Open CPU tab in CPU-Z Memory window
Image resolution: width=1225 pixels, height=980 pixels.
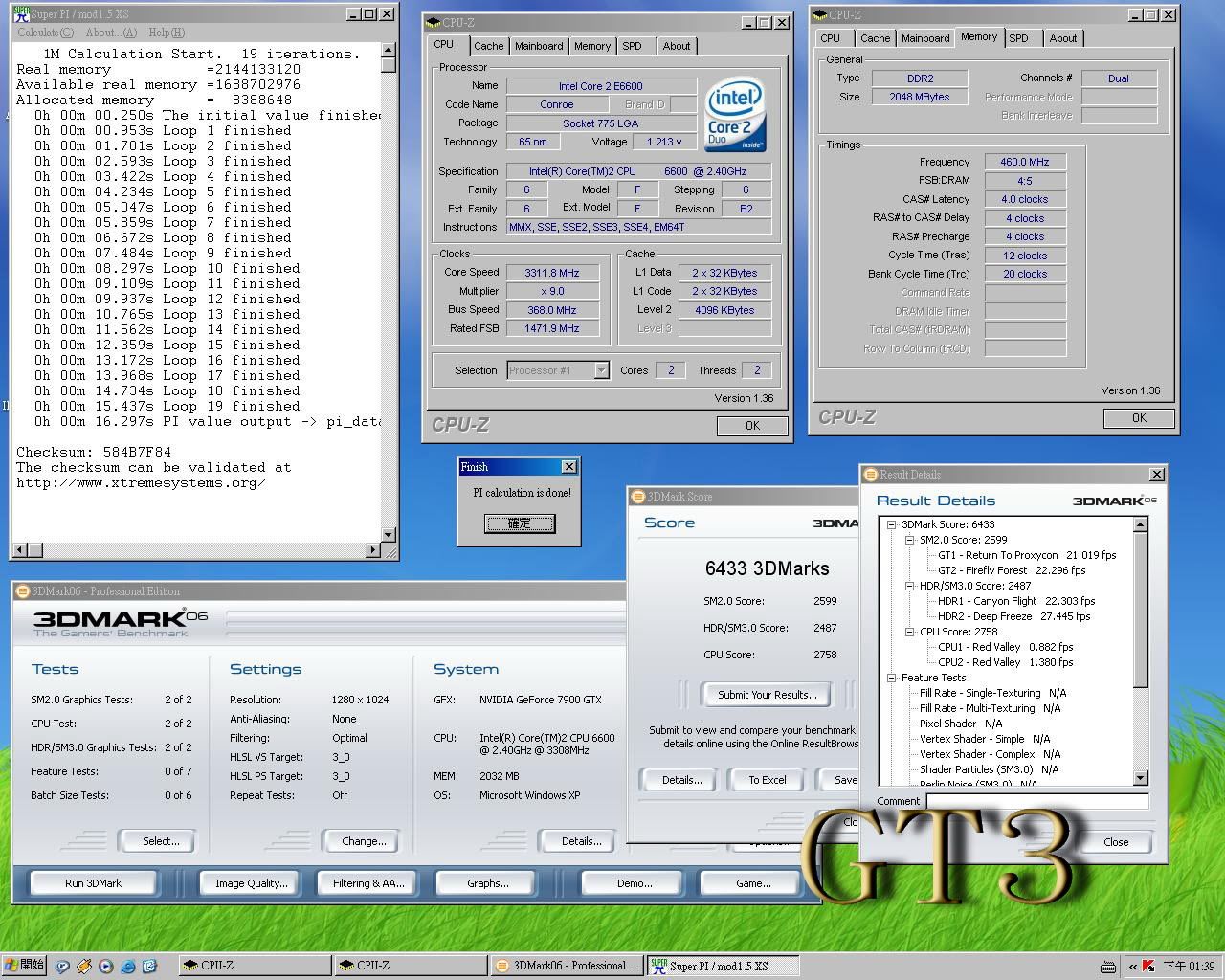click(831, 38)
